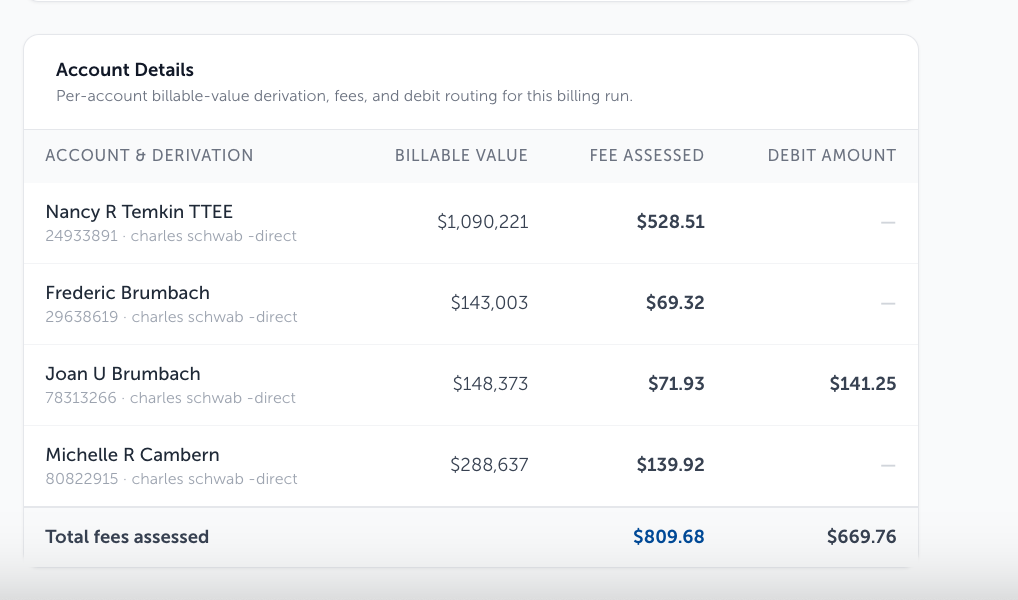Image resolution: width=1018 pixels, height=600 pixels.
Task: Click the Account & Derivation column header
Action: click(149, 156)
